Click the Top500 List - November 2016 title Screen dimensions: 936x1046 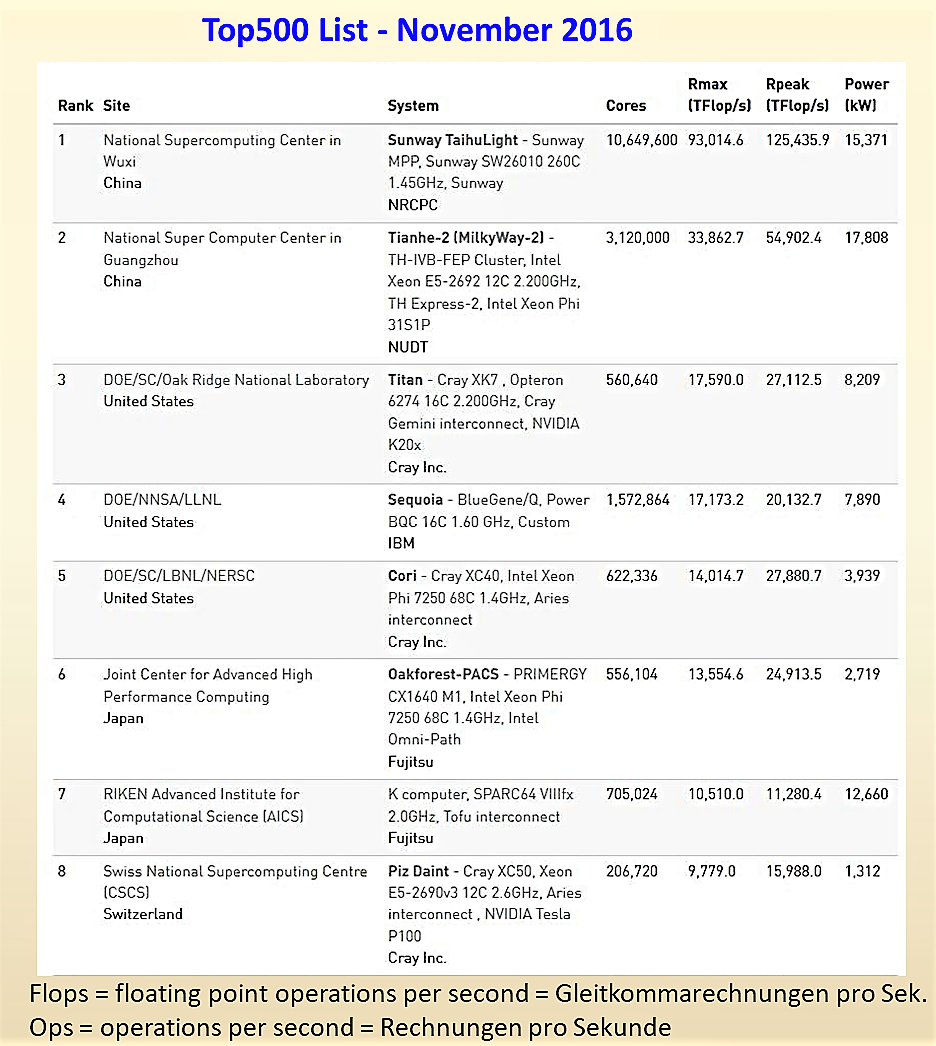pos(417,30)
